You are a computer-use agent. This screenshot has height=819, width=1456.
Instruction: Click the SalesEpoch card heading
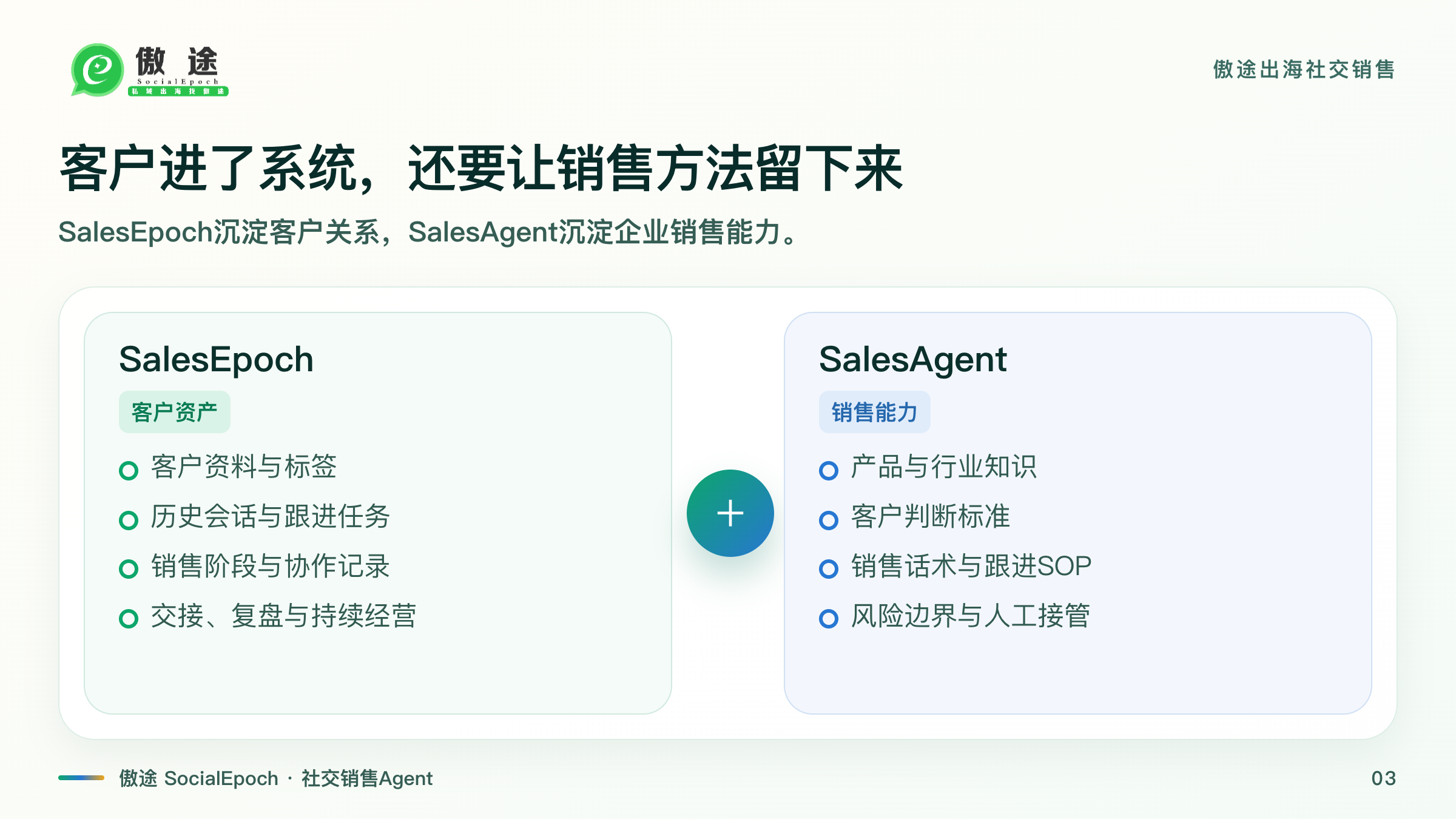[x=216, y=360]
